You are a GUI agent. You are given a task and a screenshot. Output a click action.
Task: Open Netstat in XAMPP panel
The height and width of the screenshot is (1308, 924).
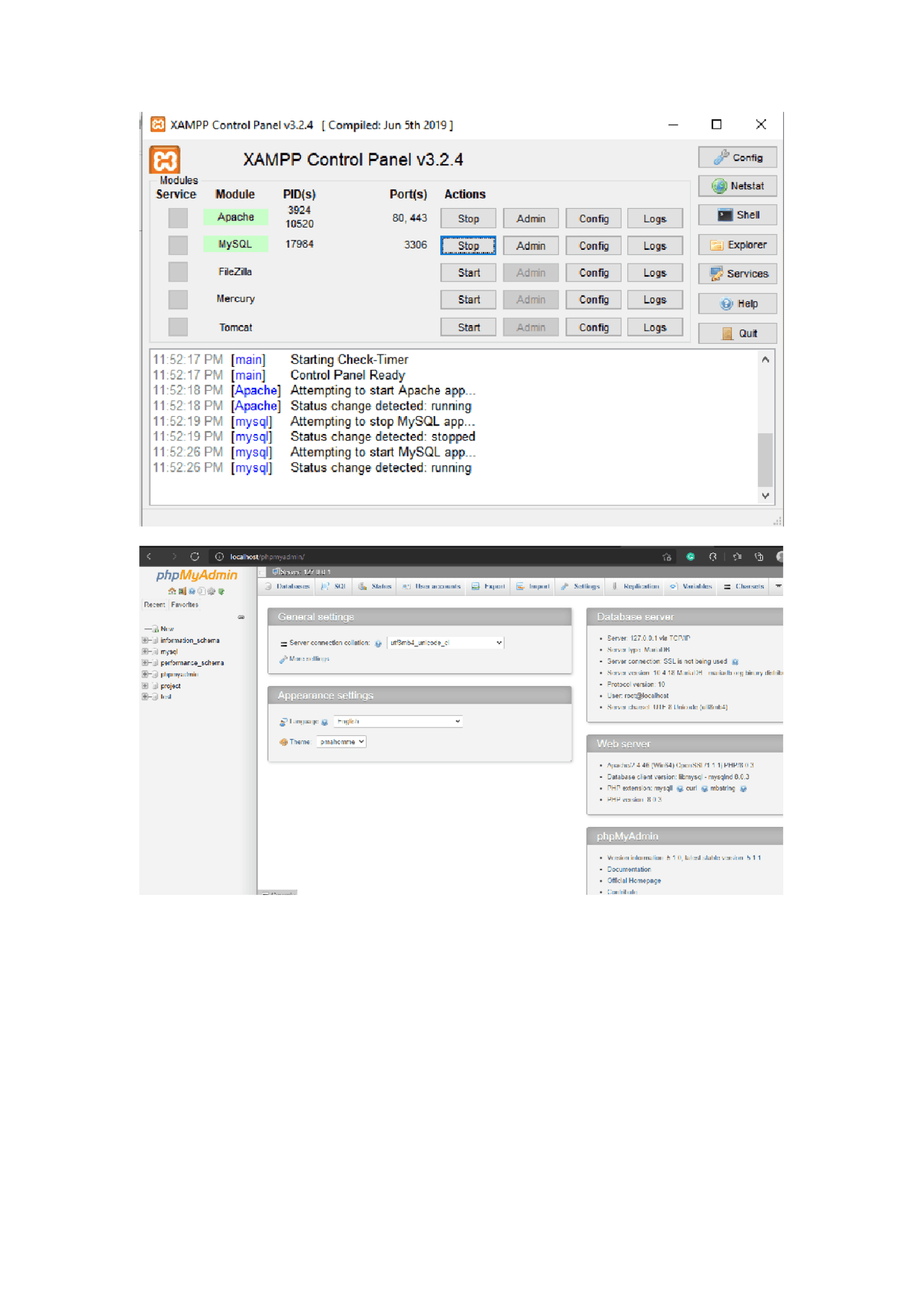[738, 186]
